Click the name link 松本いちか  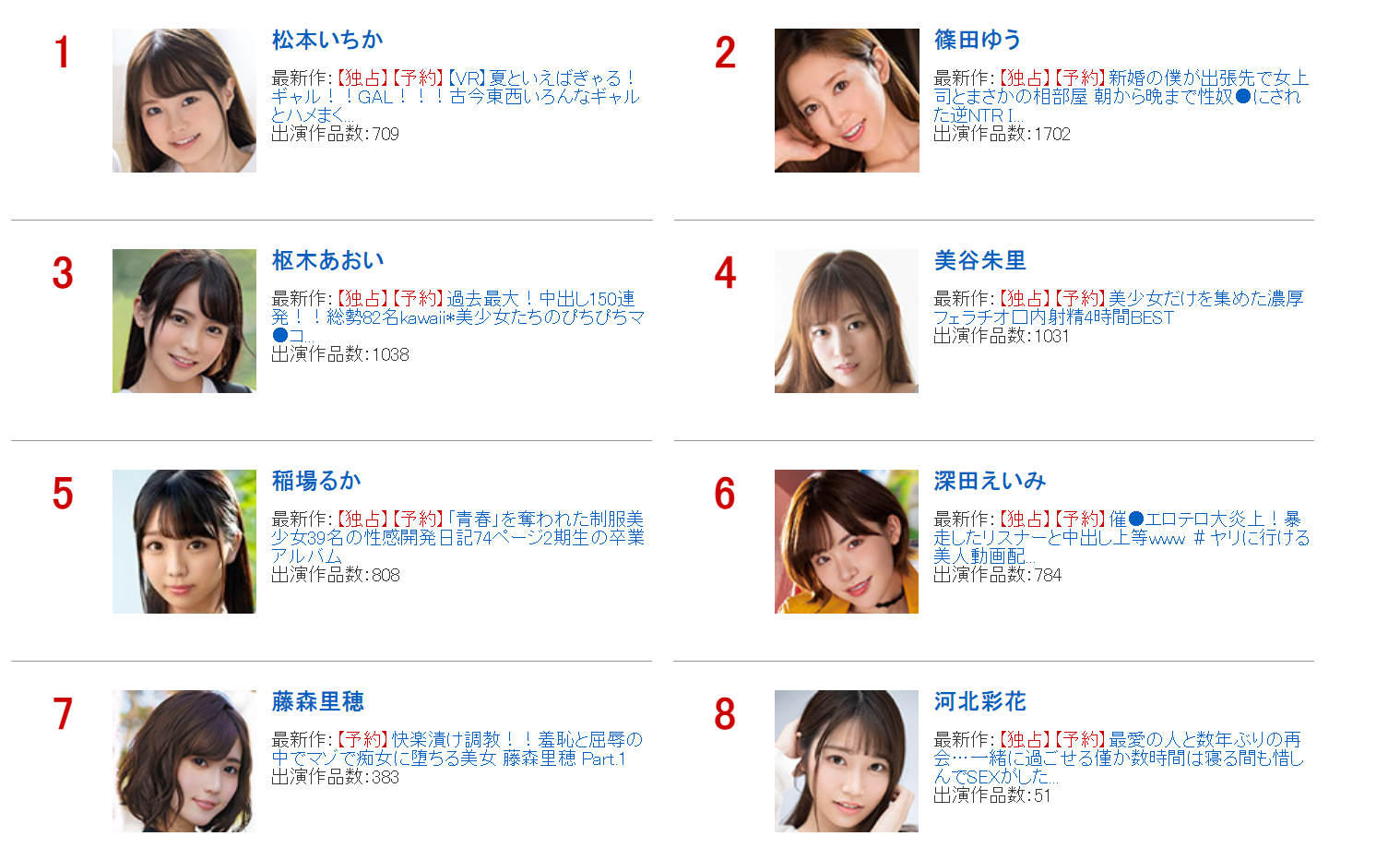(327, 40)
